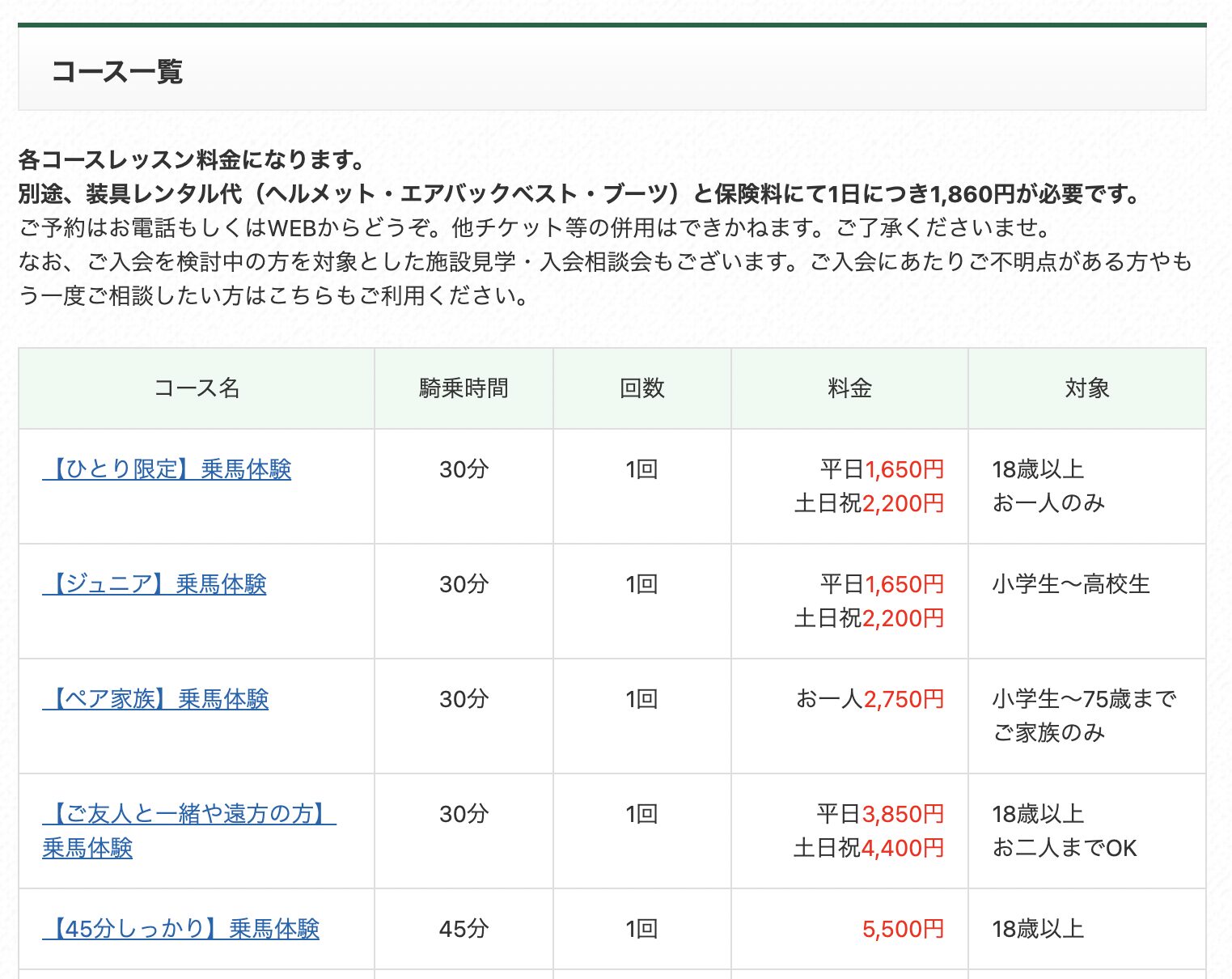The width and height of the screenshot is (1232, 979).
Task: Click the 対象 column header
Action: [x=1086, y=388]
